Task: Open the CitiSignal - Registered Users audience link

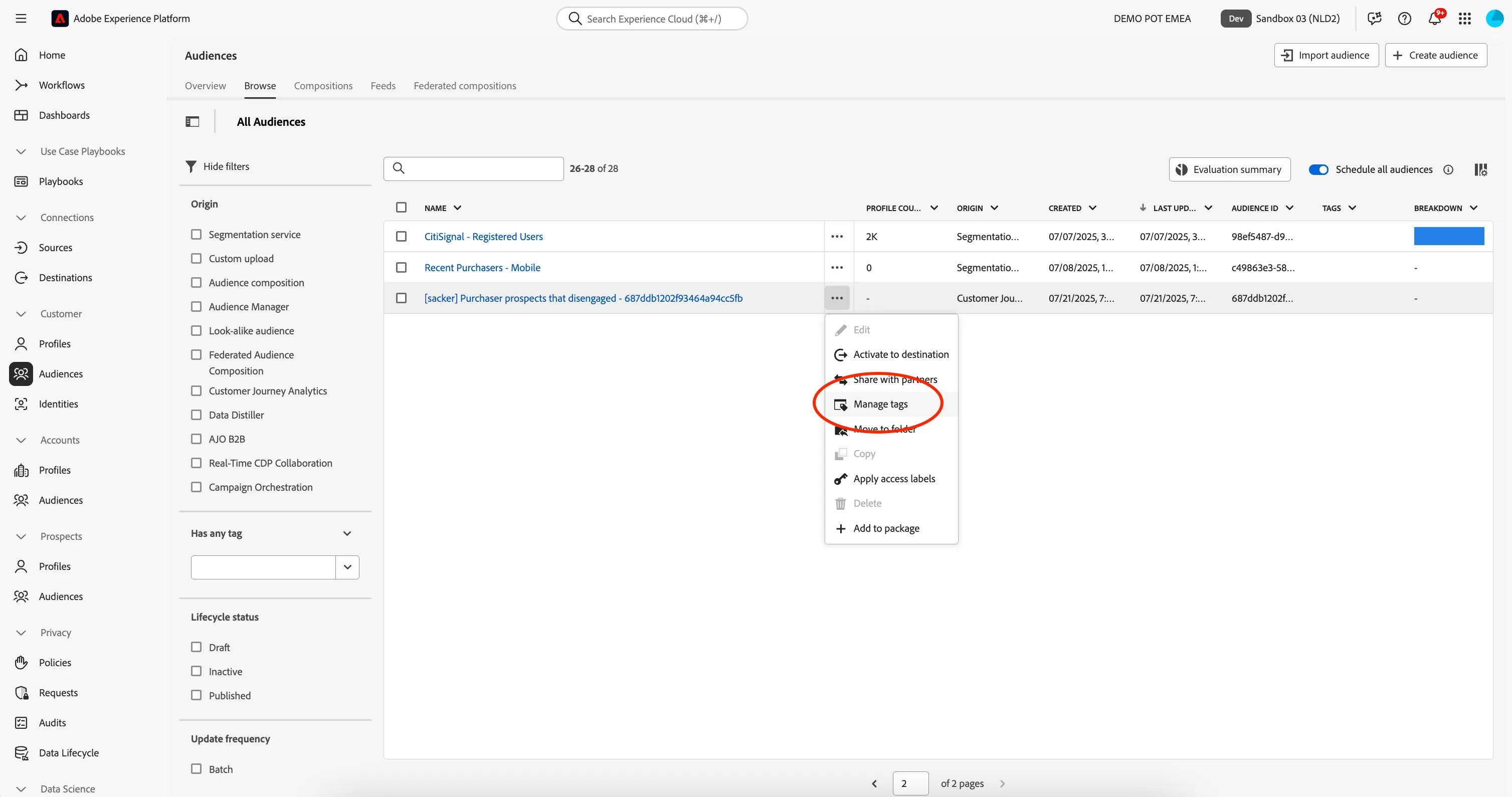Action: (x=484, y=237)
